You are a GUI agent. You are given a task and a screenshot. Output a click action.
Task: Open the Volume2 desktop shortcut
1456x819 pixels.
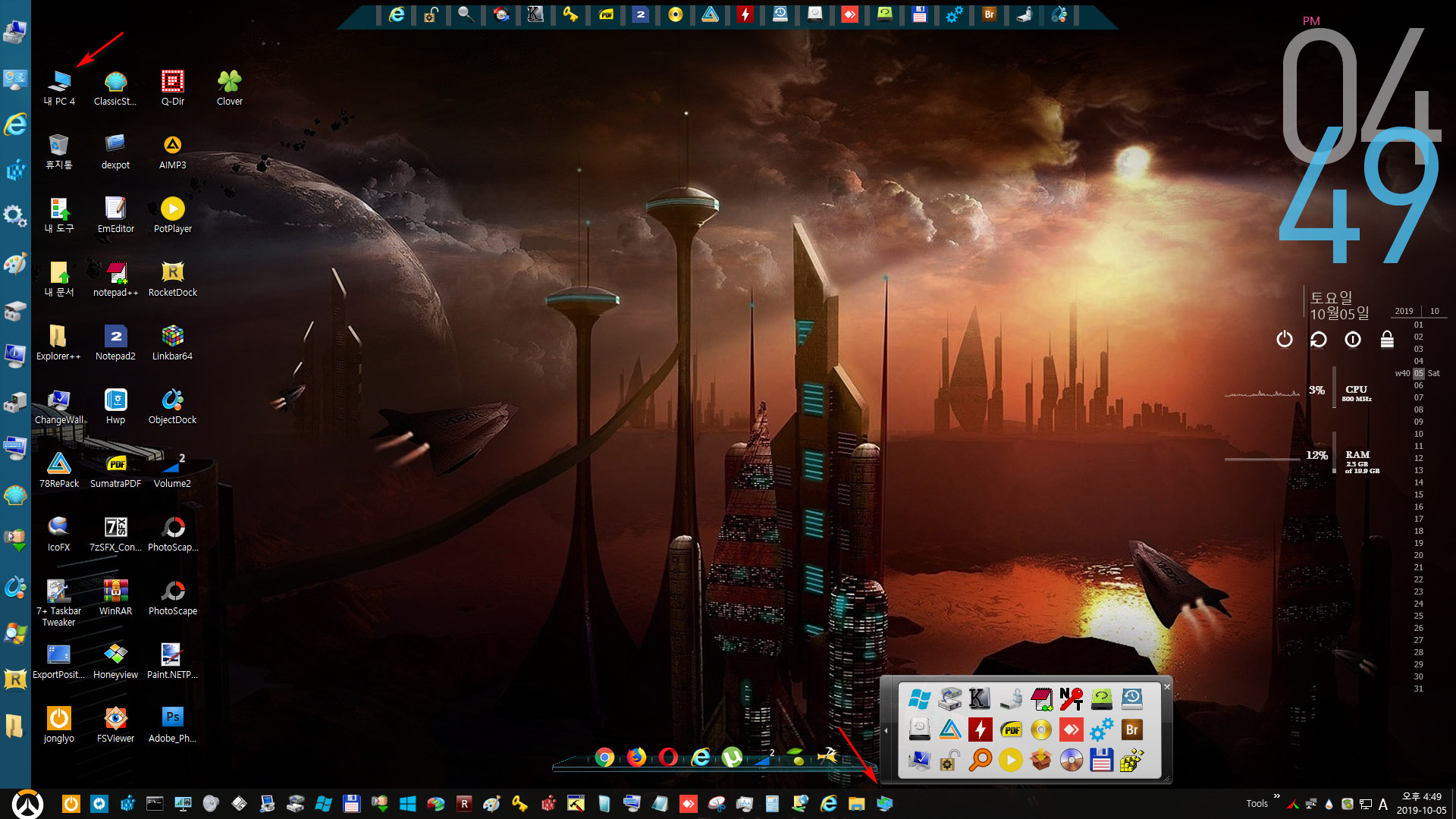tap(172, 469)
